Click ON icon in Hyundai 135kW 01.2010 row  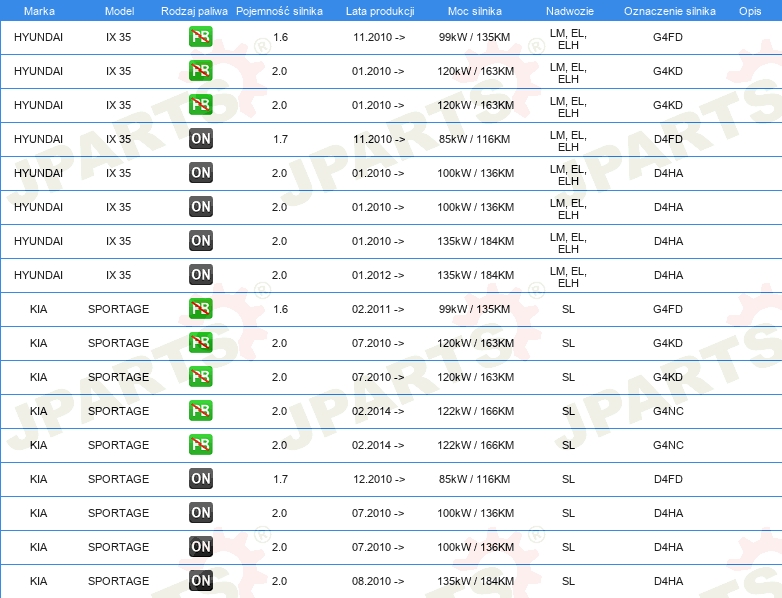click(x=200, y=241)
